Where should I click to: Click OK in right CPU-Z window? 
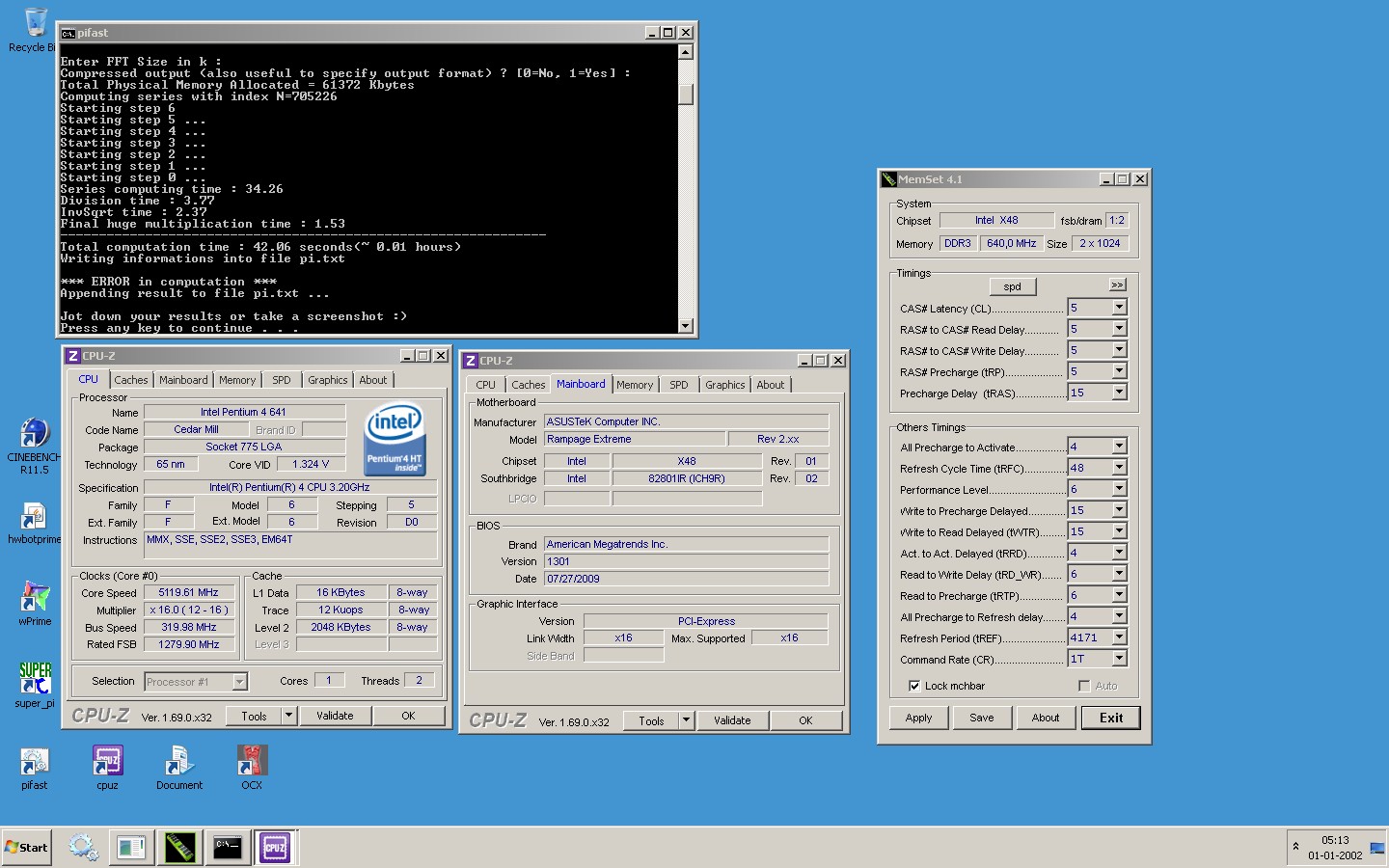pos(805,720)
